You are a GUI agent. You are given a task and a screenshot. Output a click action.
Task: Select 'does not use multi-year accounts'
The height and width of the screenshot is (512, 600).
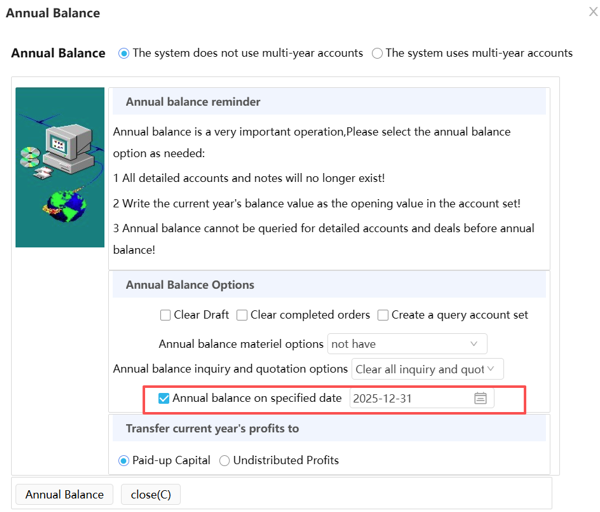124,53
